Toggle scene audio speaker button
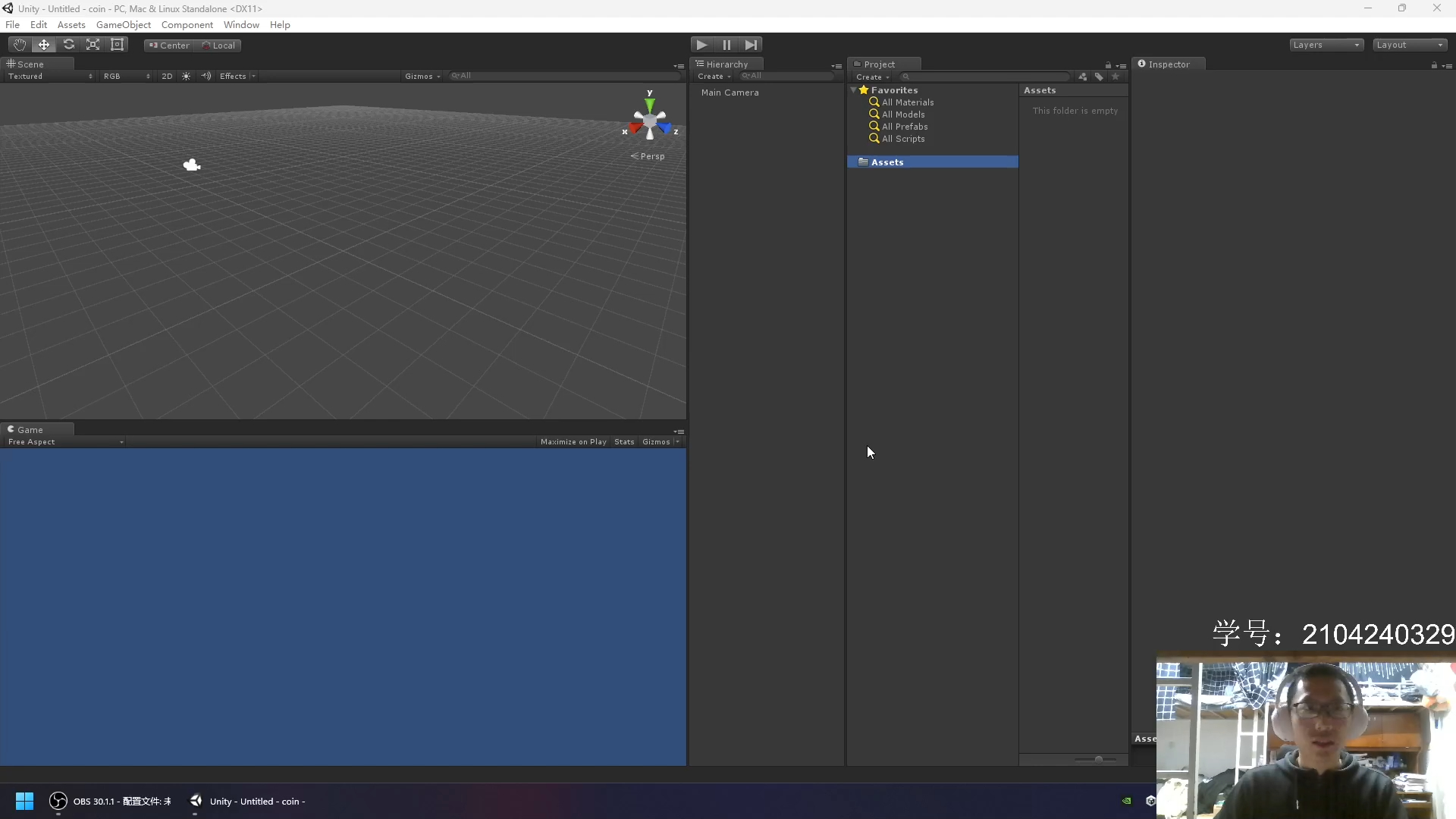The image size is (1456, 819). (206, 76)
